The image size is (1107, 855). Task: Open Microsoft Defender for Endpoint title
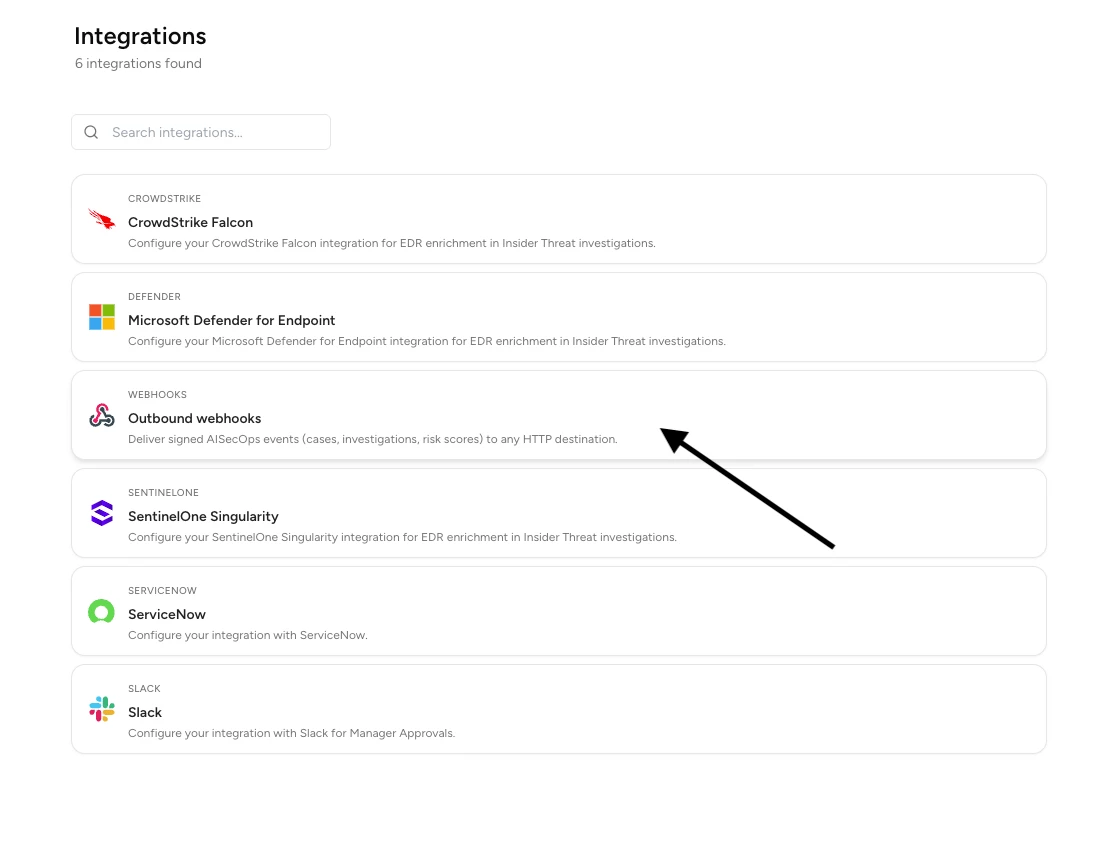pyautogui.click(x=232, y=321)
